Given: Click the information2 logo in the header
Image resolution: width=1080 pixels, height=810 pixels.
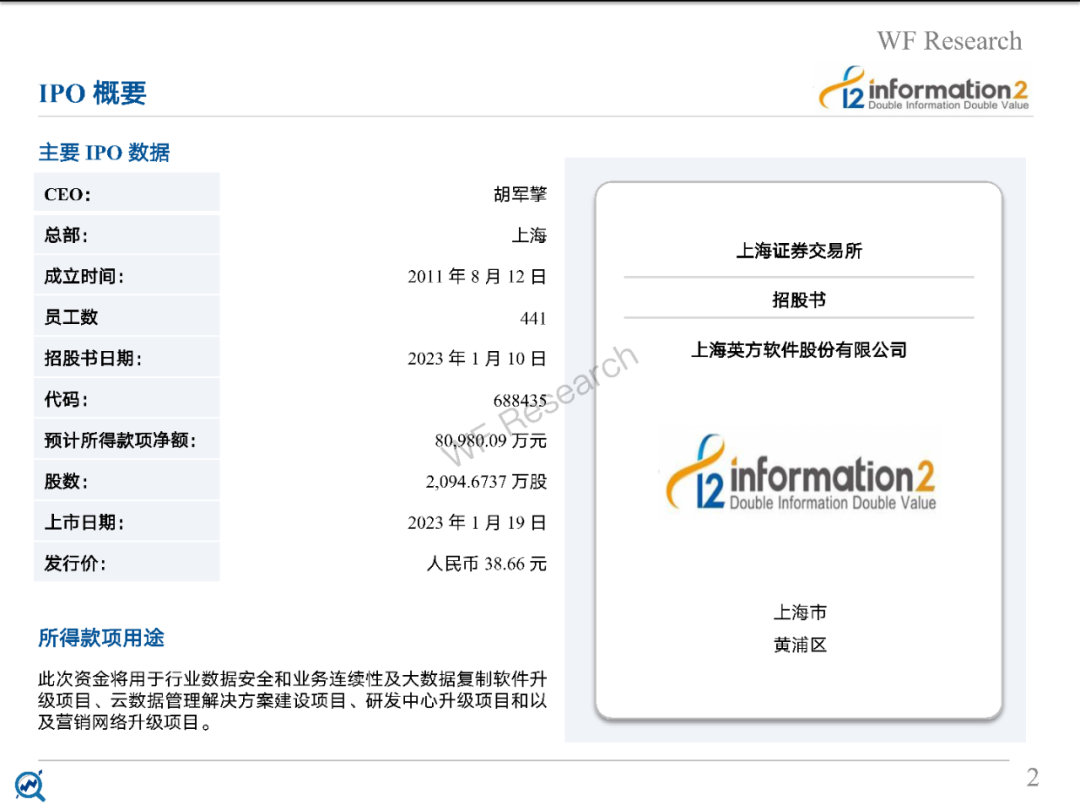Looking at the screenshot, I should [923, 88].
